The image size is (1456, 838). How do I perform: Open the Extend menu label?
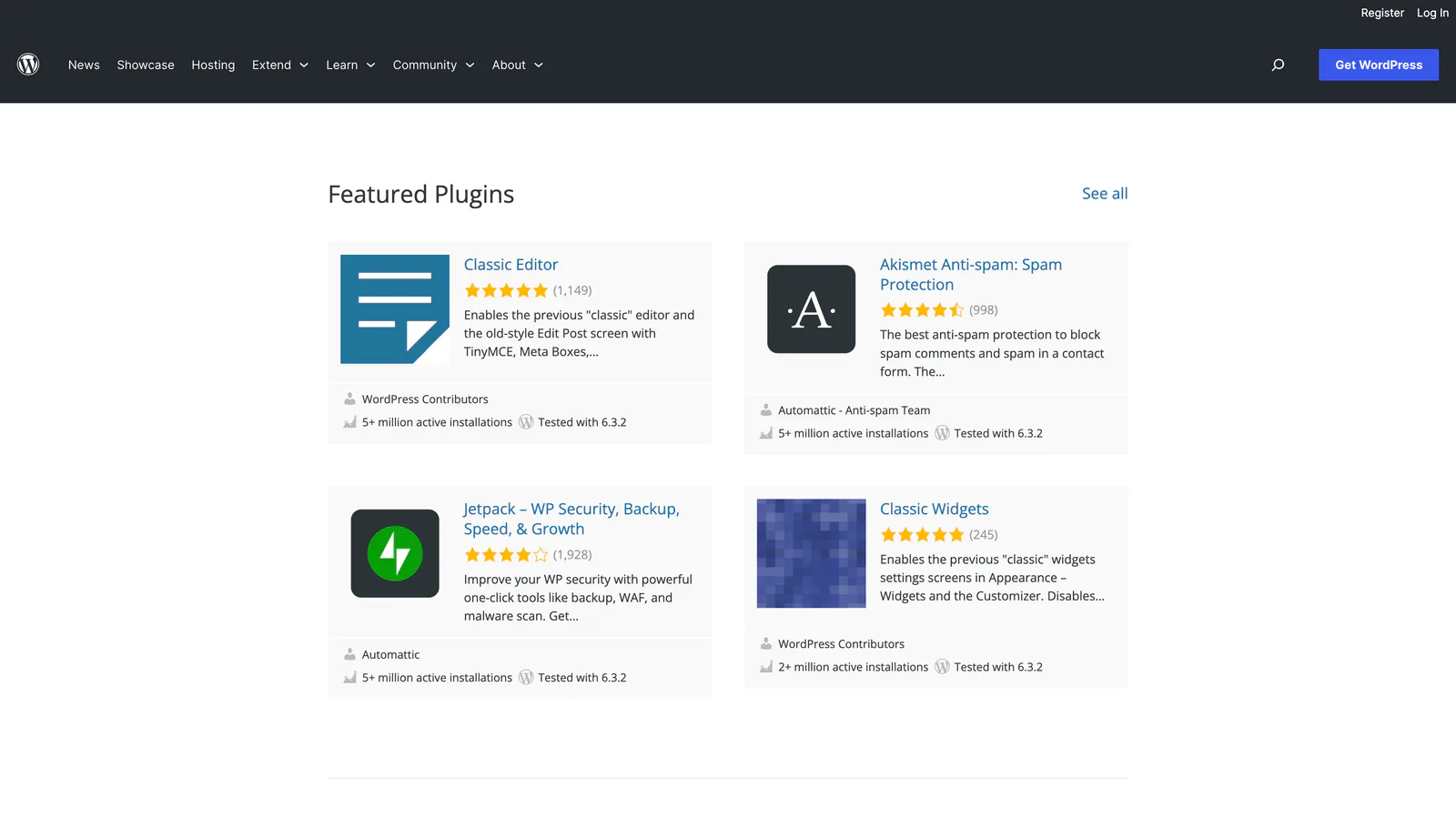point(271,65)
